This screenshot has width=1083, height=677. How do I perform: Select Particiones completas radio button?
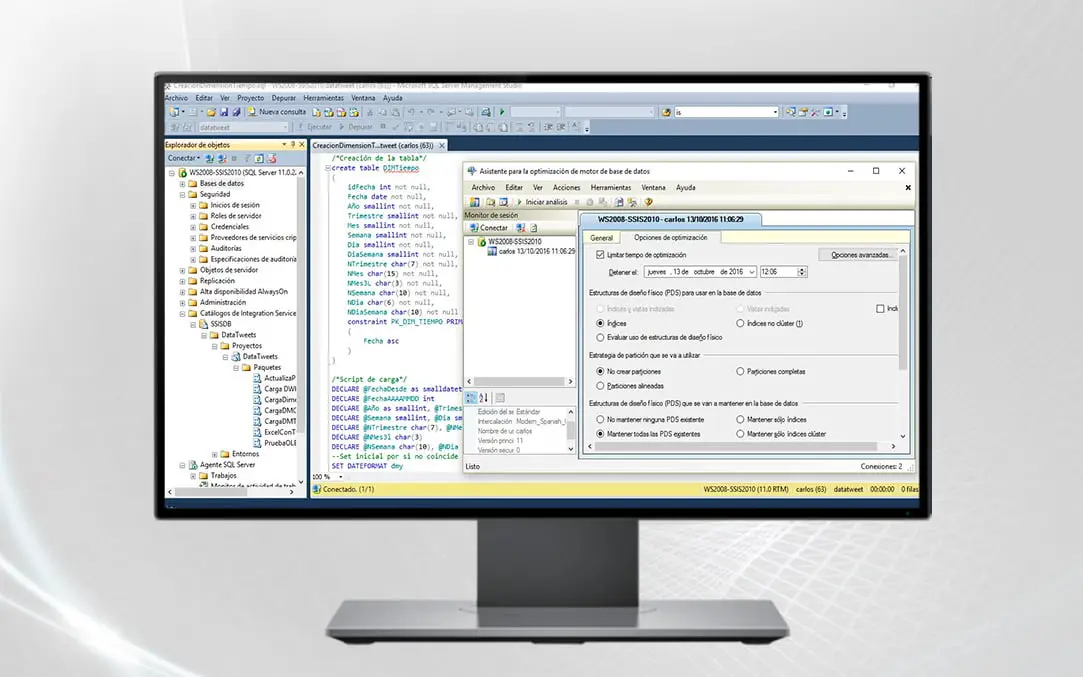click(740, 372)
